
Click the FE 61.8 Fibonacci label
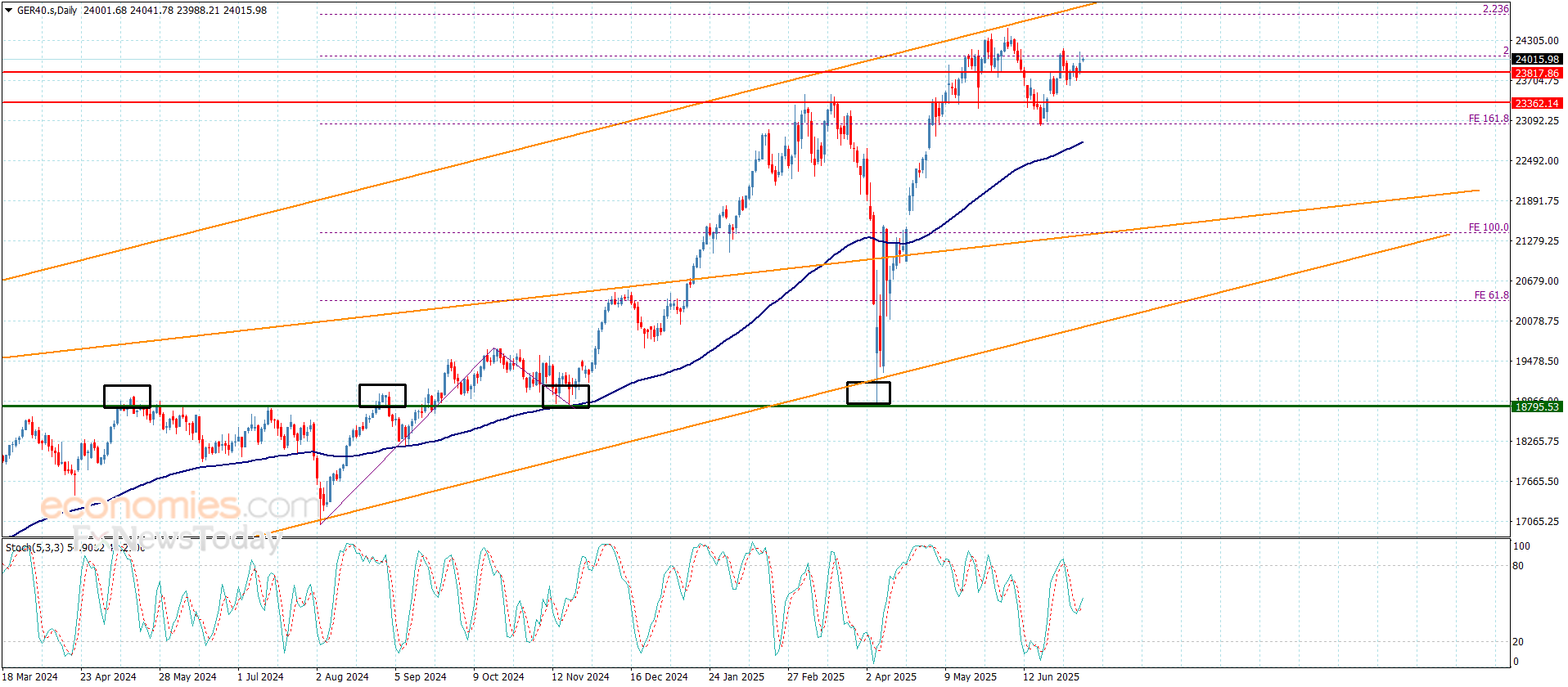pos(1491,295)
